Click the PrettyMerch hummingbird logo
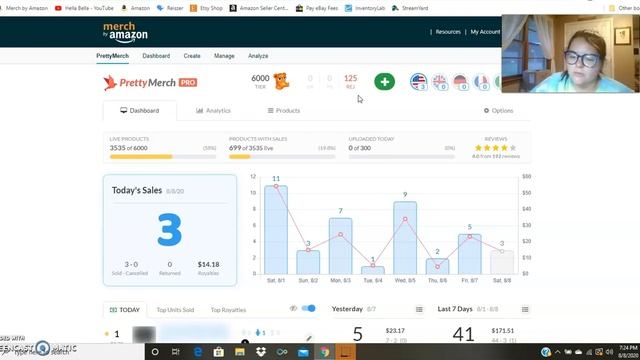 [109, 82]
